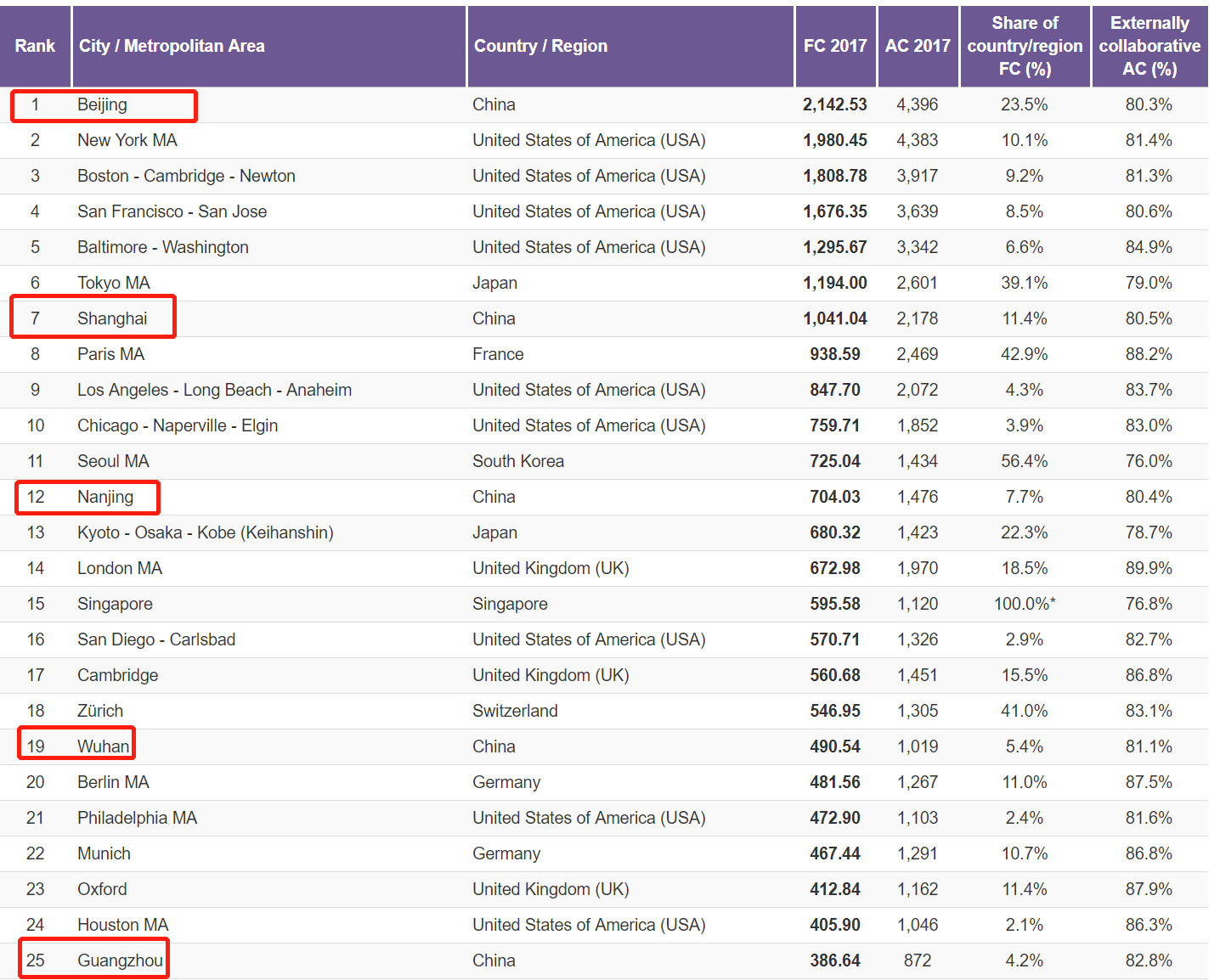This screenshot has width=1220, height=980.
Task: Select Boston - Cambridge - Newton row
Action: tap(186, 176)
